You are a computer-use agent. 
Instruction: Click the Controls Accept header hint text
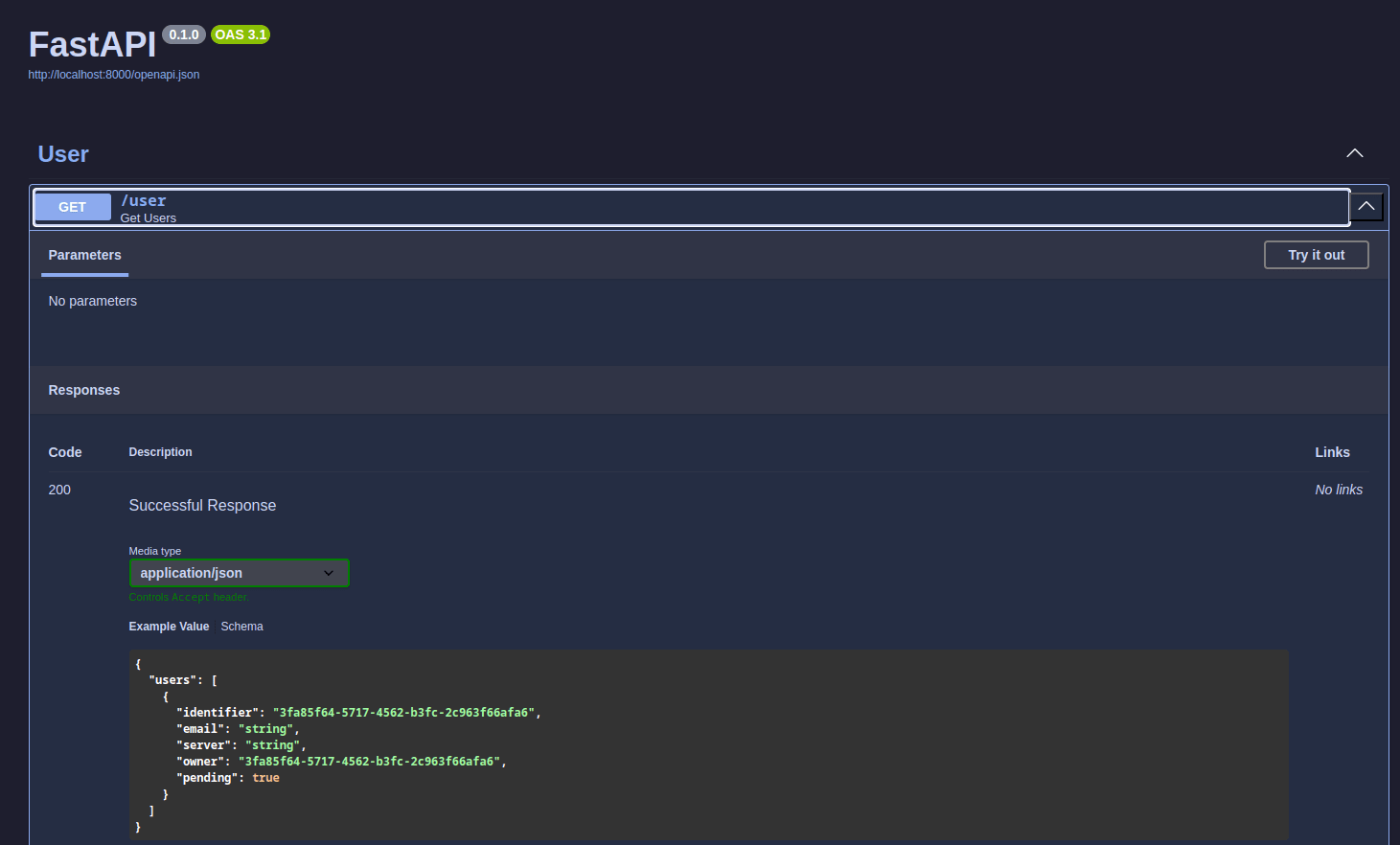pyautogui.click(x=189, y=596)
